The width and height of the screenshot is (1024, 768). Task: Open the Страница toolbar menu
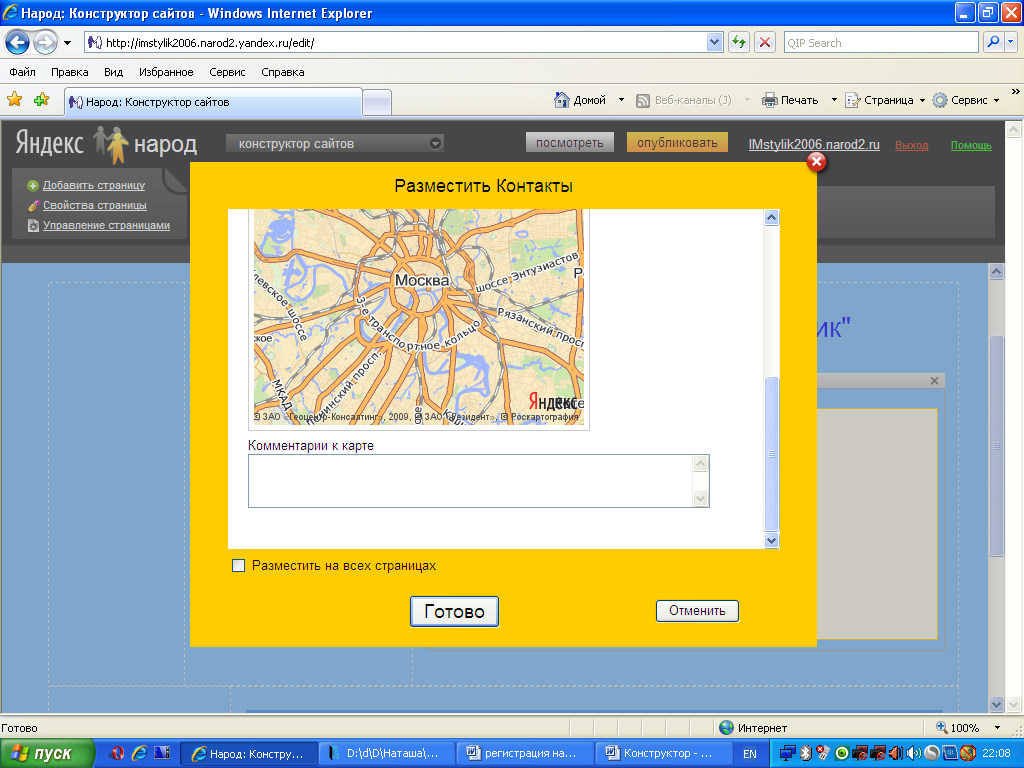tap(885, 100)
